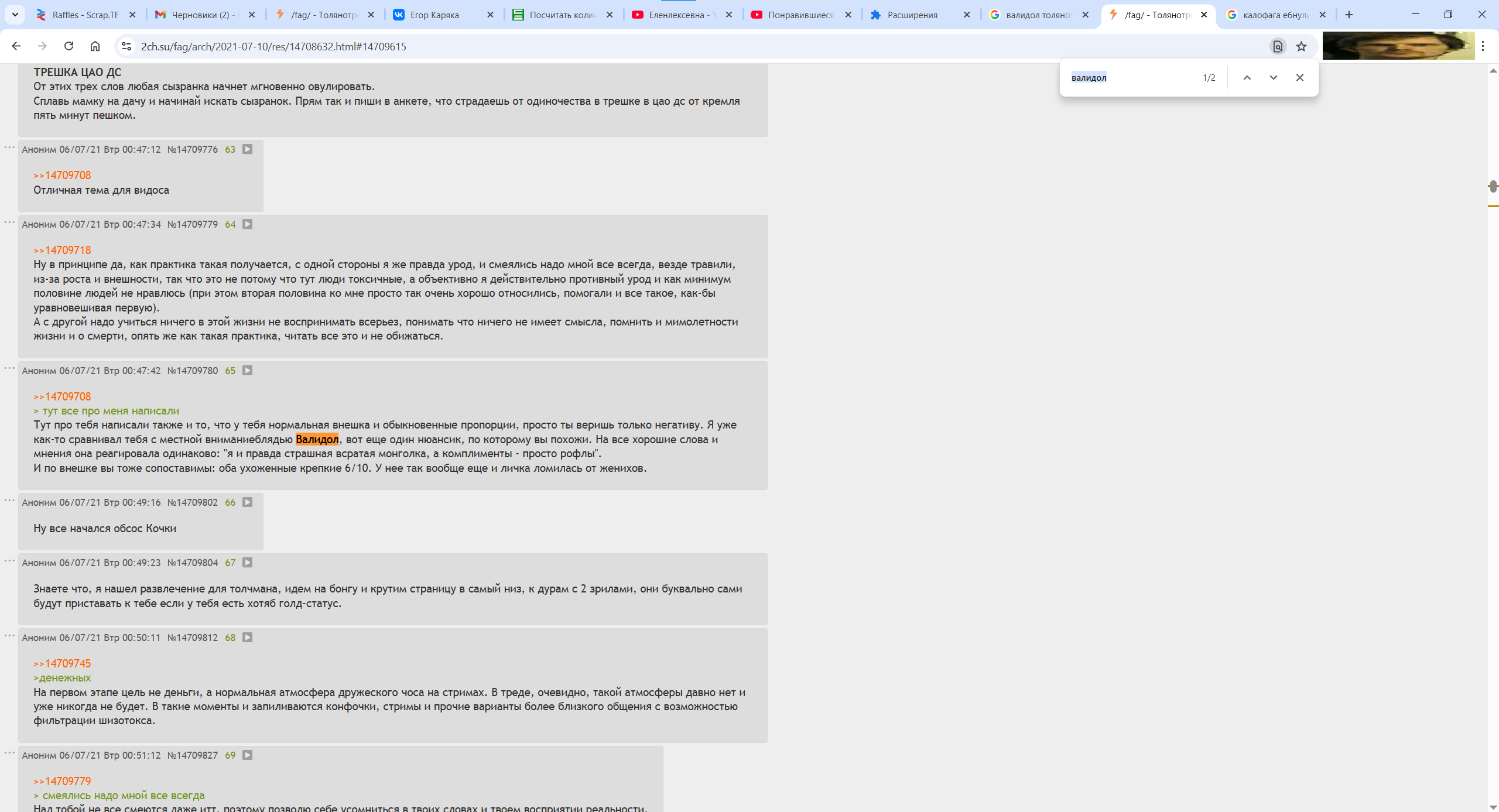This screenshot has height=812, width=1499.
Task: Open options dots beside post №14709804
Action: click(x=9, y=560)
